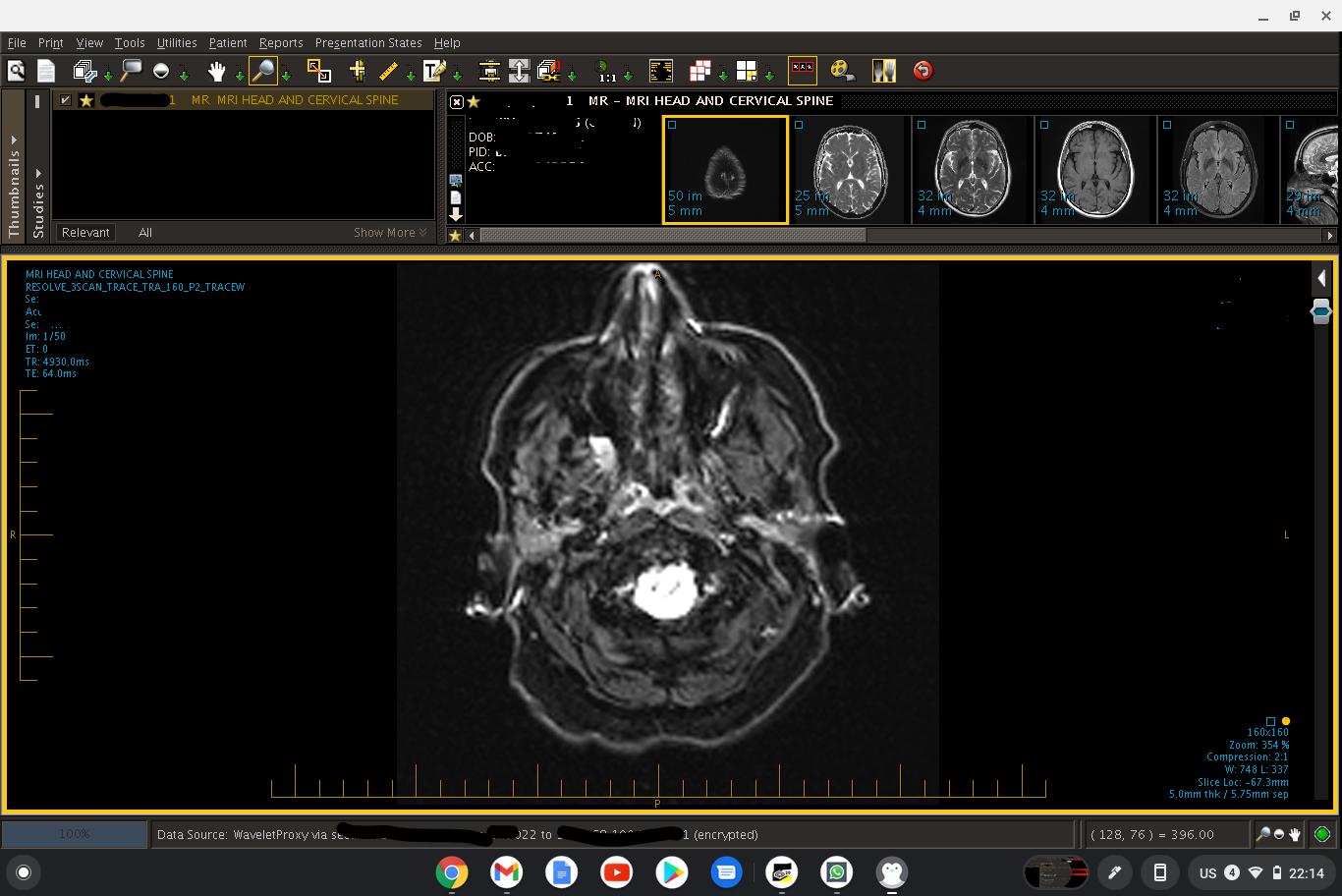Screen dimensions: 1342x896
Task: Expand the Show More option
Action: pos(390,233)
